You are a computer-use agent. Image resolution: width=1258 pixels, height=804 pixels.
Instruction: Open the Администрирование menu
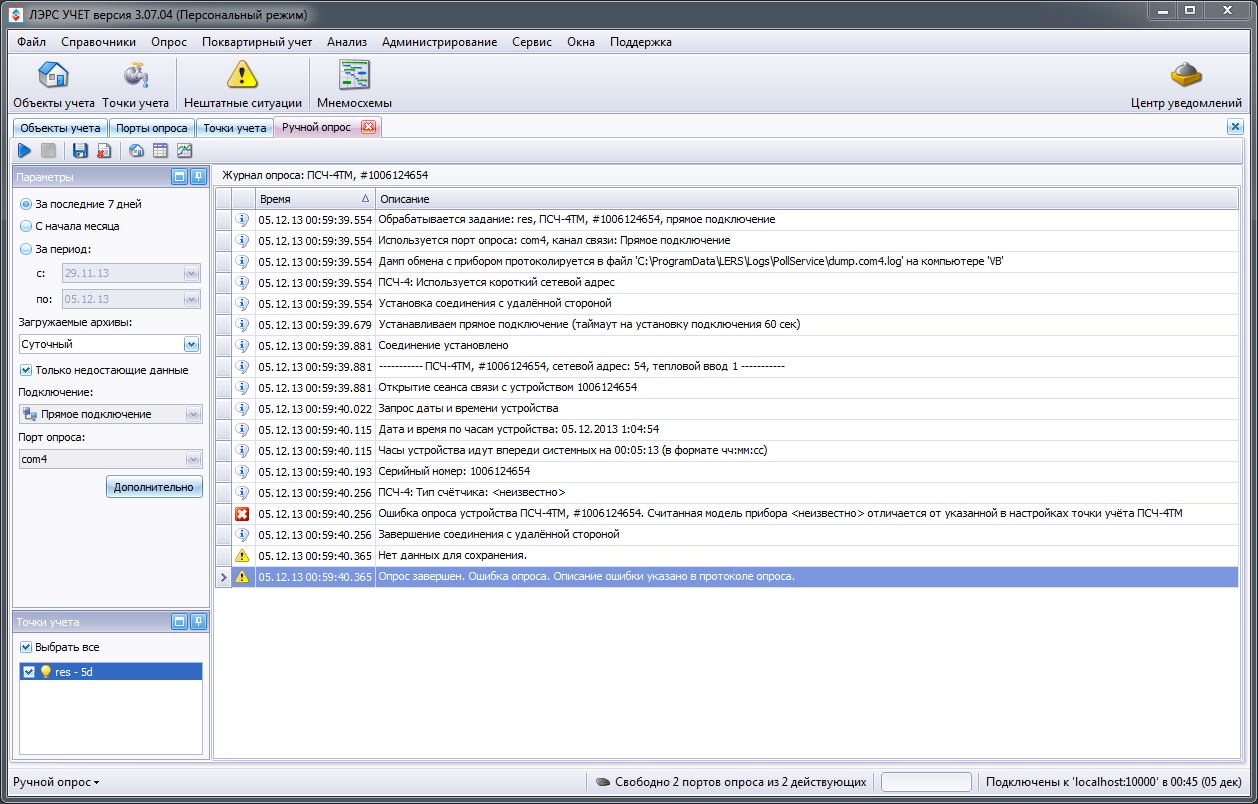point(439,42)
